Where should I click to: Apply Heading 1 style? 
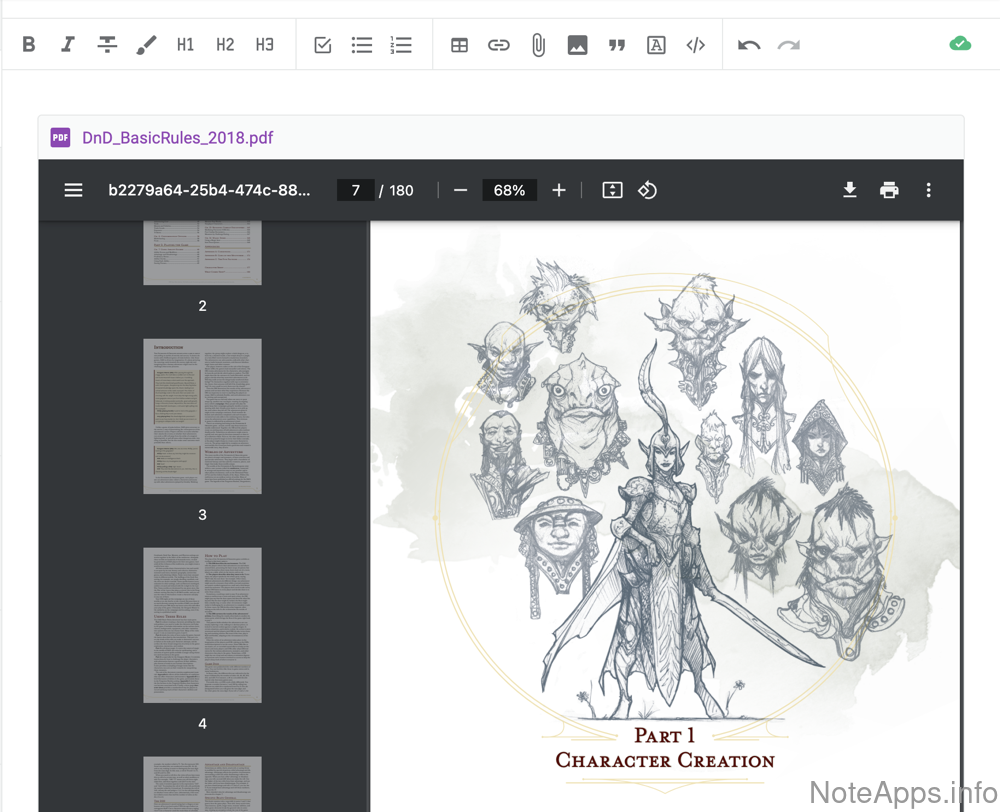(x=185, y=45)
